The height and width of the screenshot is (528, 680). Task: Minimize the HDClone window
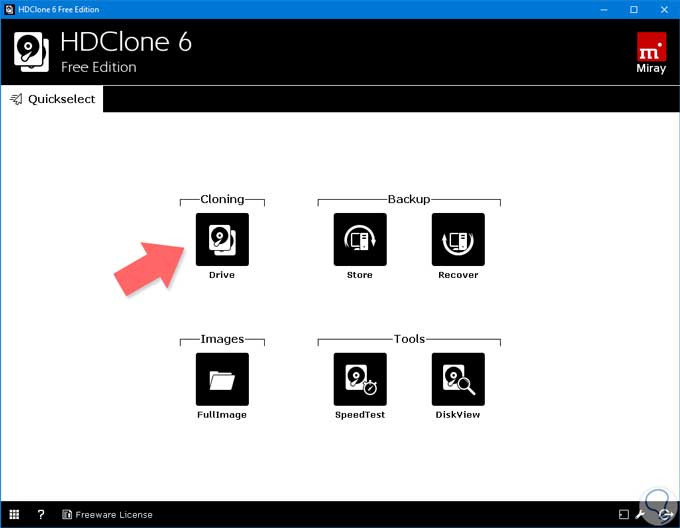click(x=604, y=10)
